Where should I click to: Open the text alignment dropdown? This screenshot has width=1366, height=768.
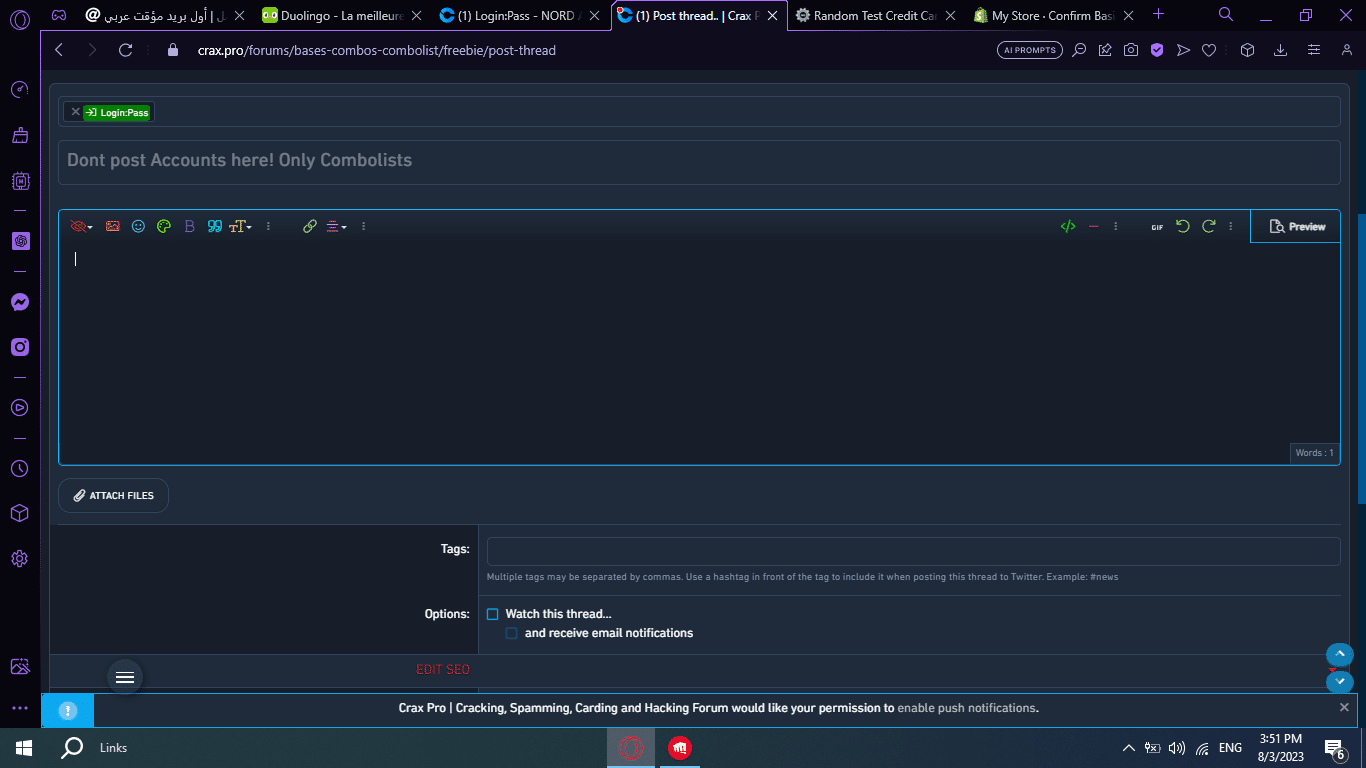pyautogui.click(x=337, y=227)
